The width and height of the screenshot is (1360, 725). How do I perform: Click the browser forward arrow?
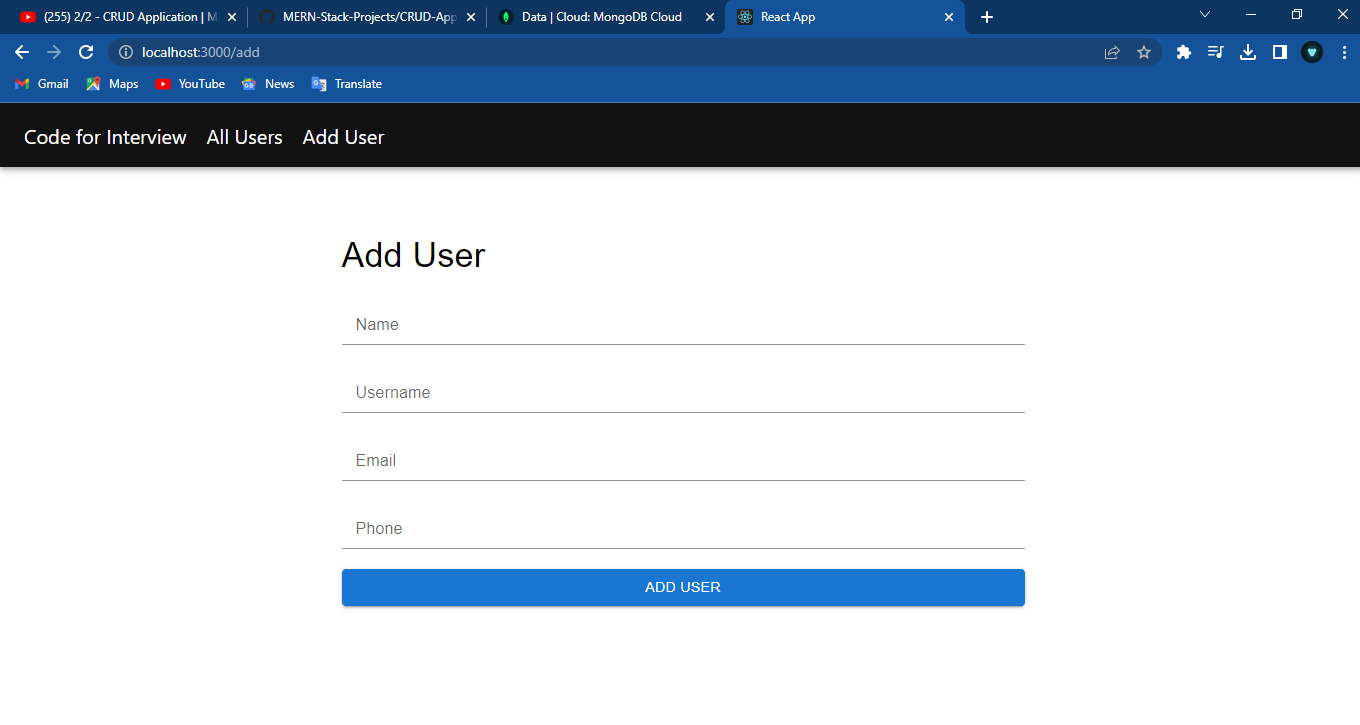[x=54, y=52]
